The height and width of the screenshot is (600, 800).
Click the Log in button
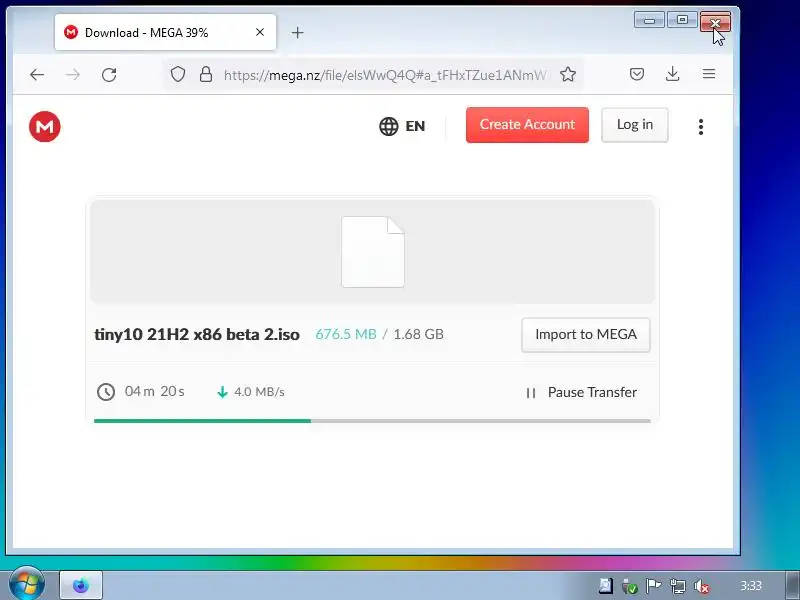pyautogui.click(x=635, y=125)
